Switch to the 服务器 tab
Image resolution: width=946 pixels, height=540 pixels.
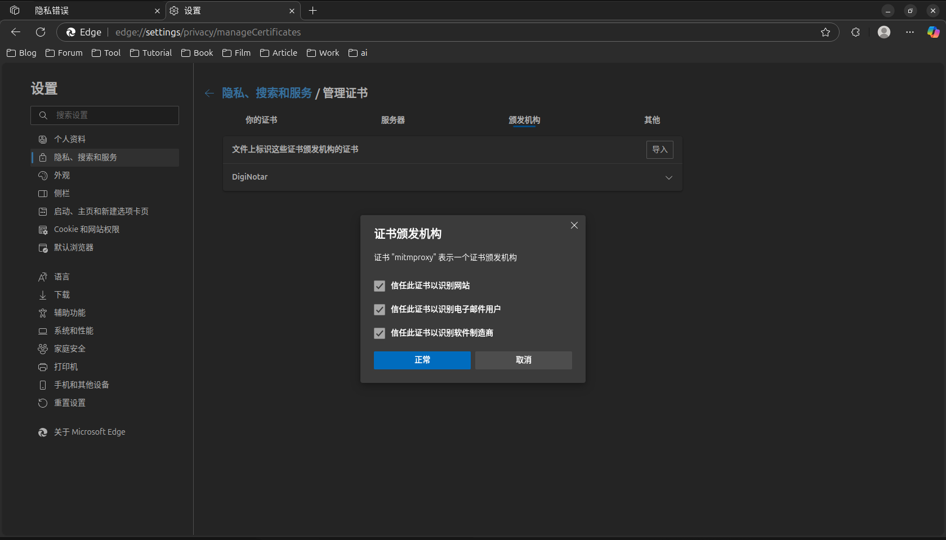click(393, 120)
